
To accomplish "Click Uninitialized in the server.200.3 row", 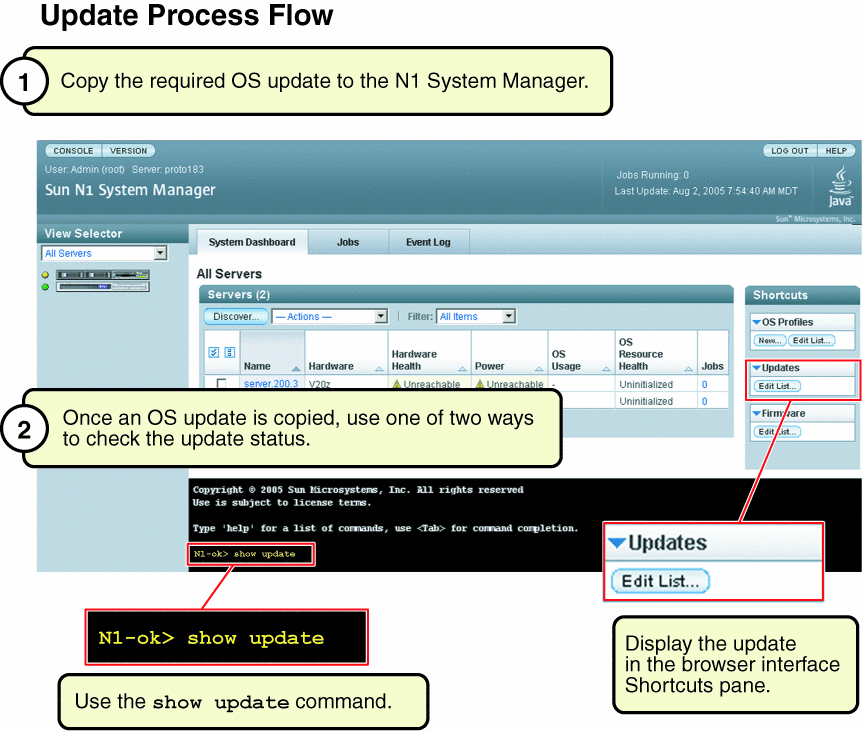I will (x=646, y=385).
